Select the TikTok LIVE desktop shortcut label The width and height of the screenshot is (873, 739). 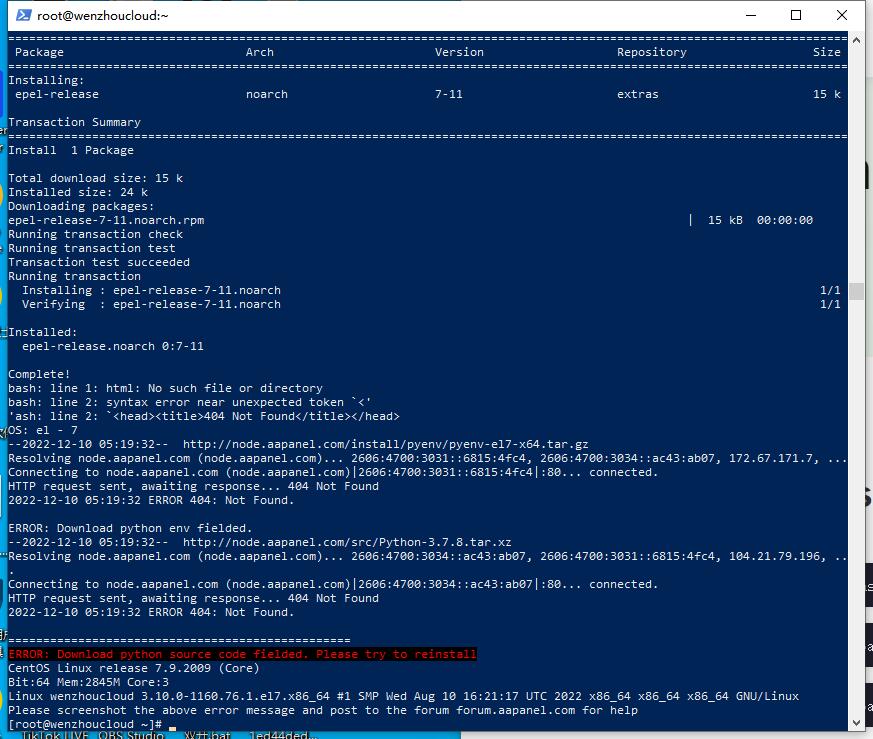pyautogui.click(x=55, y=735)
